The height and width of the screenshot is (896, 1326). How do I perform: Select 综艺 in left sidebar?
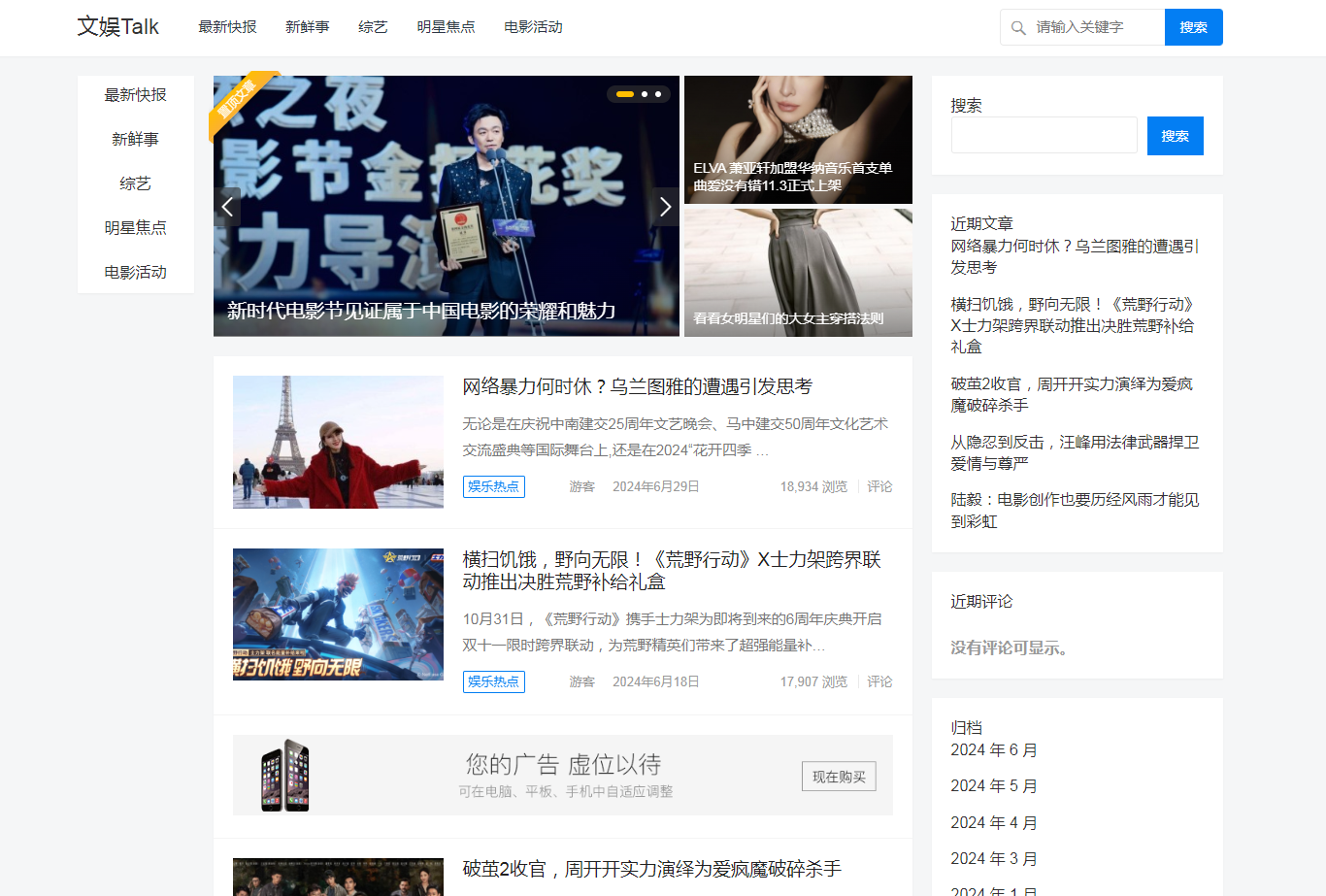tap(136, 183)
